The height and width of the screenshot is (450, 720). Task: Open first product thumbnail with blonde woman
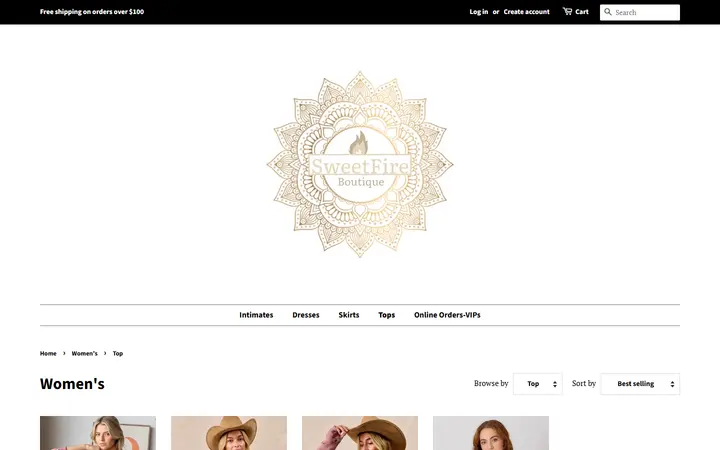point(98,433)
